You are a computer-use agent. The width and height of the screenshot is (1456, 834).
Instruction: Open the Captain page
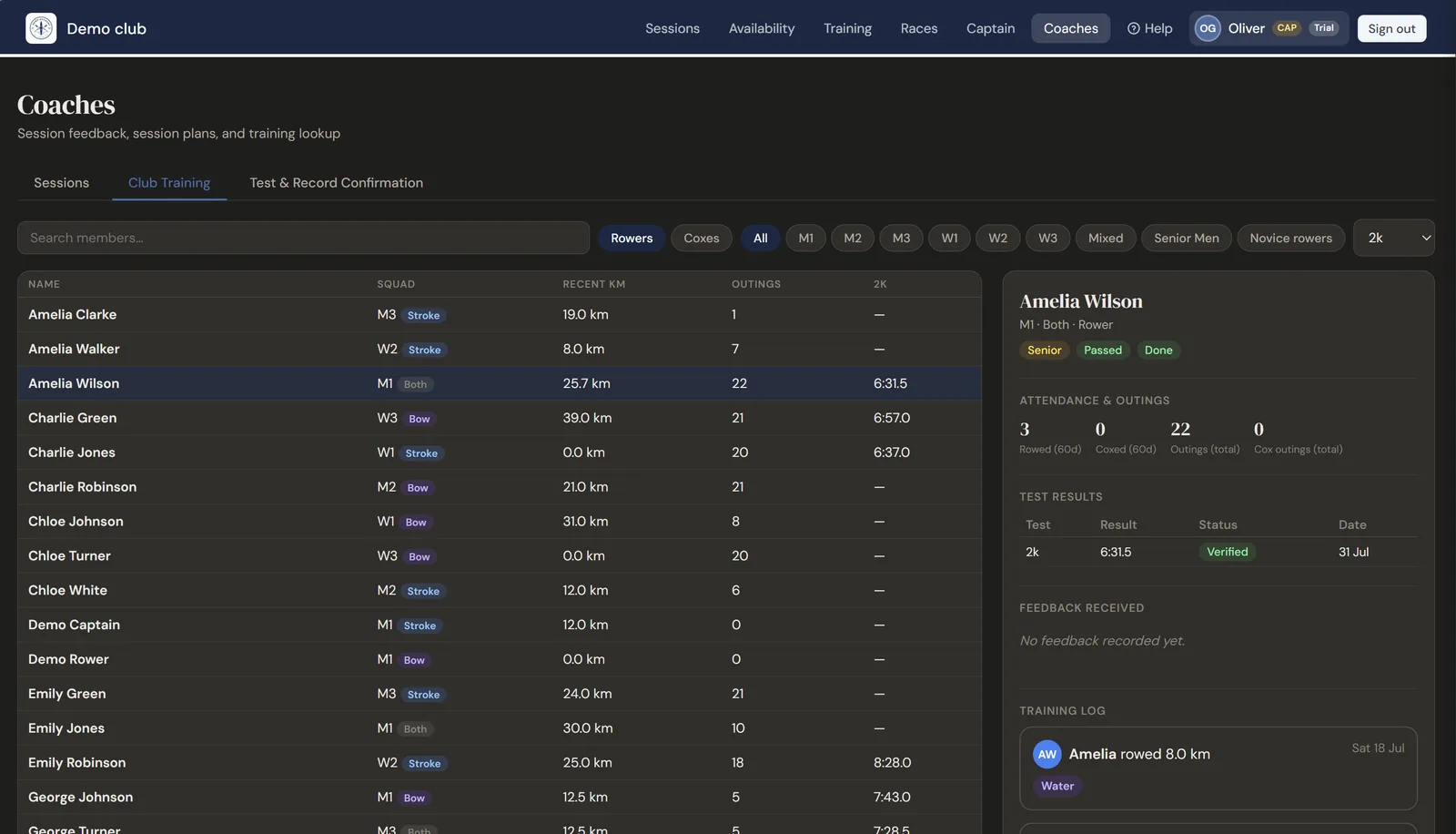(990, 28)
